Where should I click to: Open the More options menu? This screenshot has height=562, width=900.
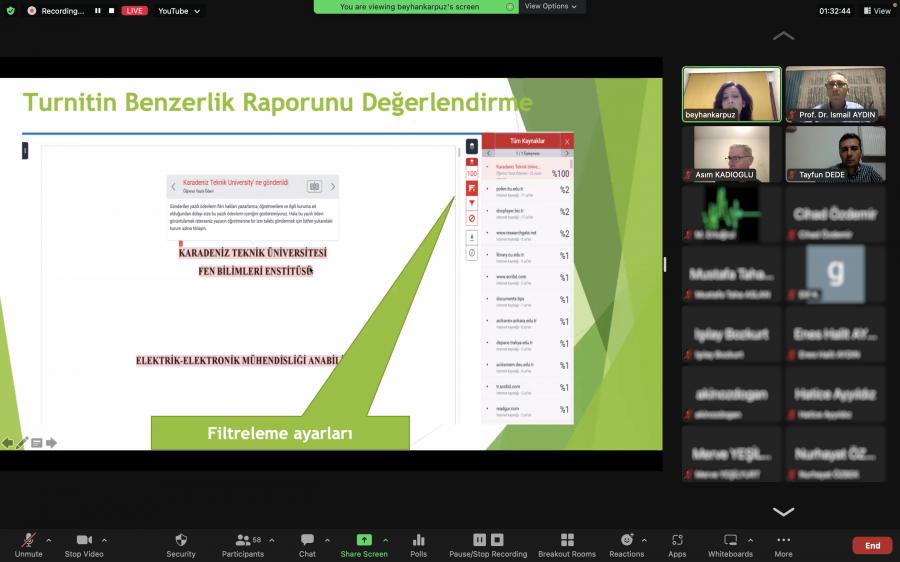[783, 545]
